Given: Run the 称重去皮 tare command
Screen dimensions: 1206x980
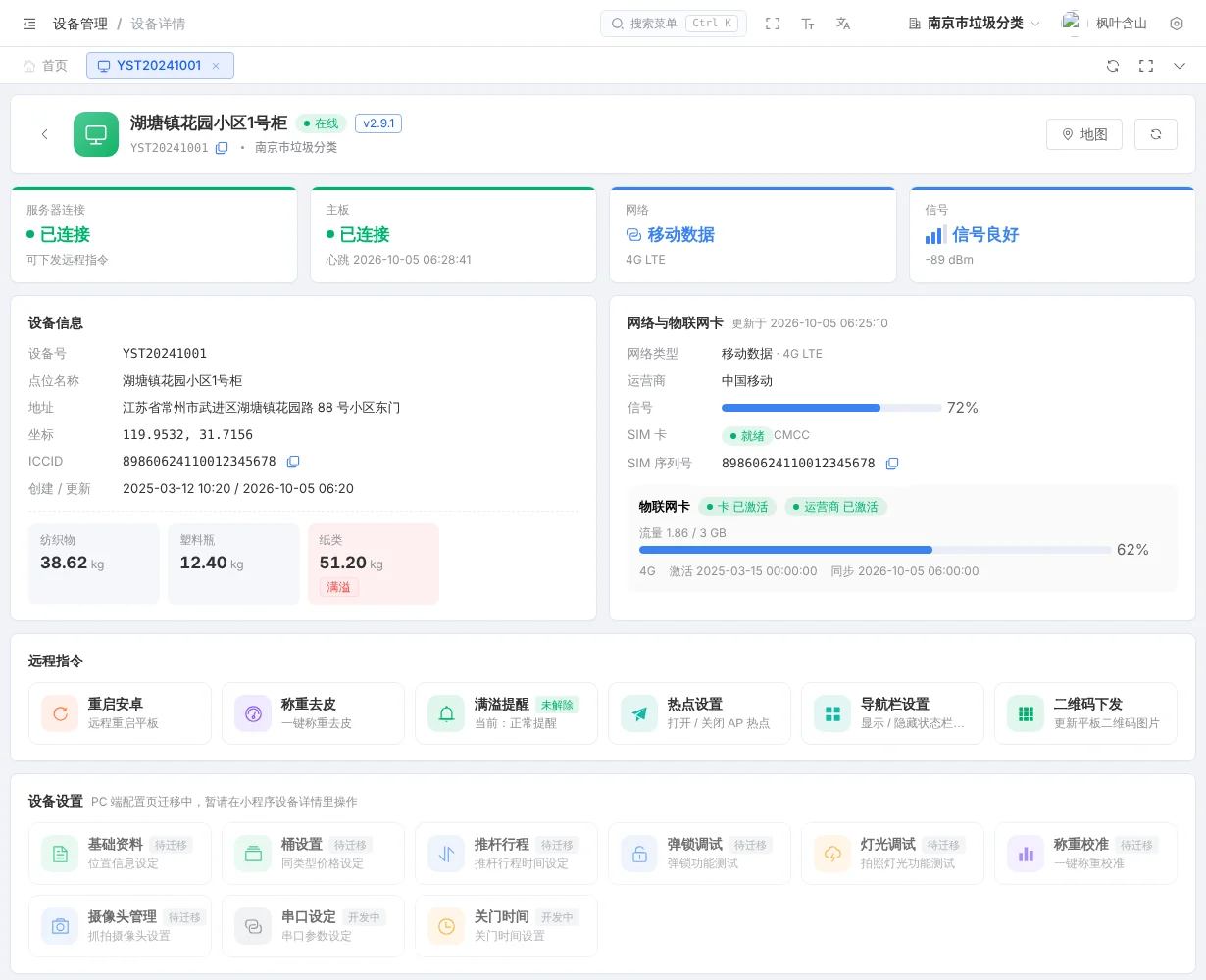Looking at the screenshot, I should [313, 713].
